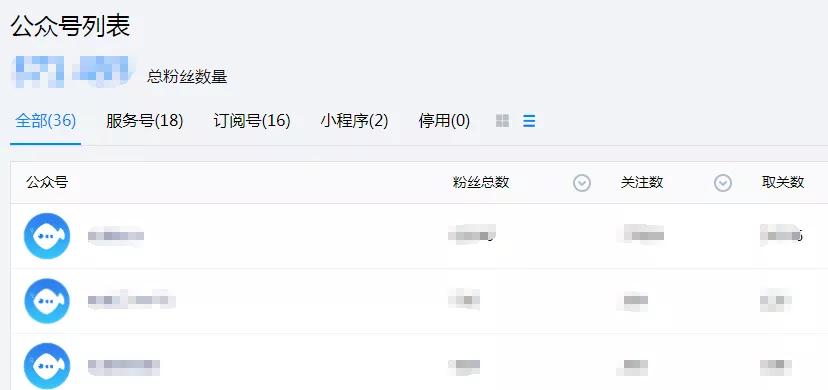Open sort arrow beside 粉丝总数
Screen dimensions: 828x390
[x=581, y=183]
